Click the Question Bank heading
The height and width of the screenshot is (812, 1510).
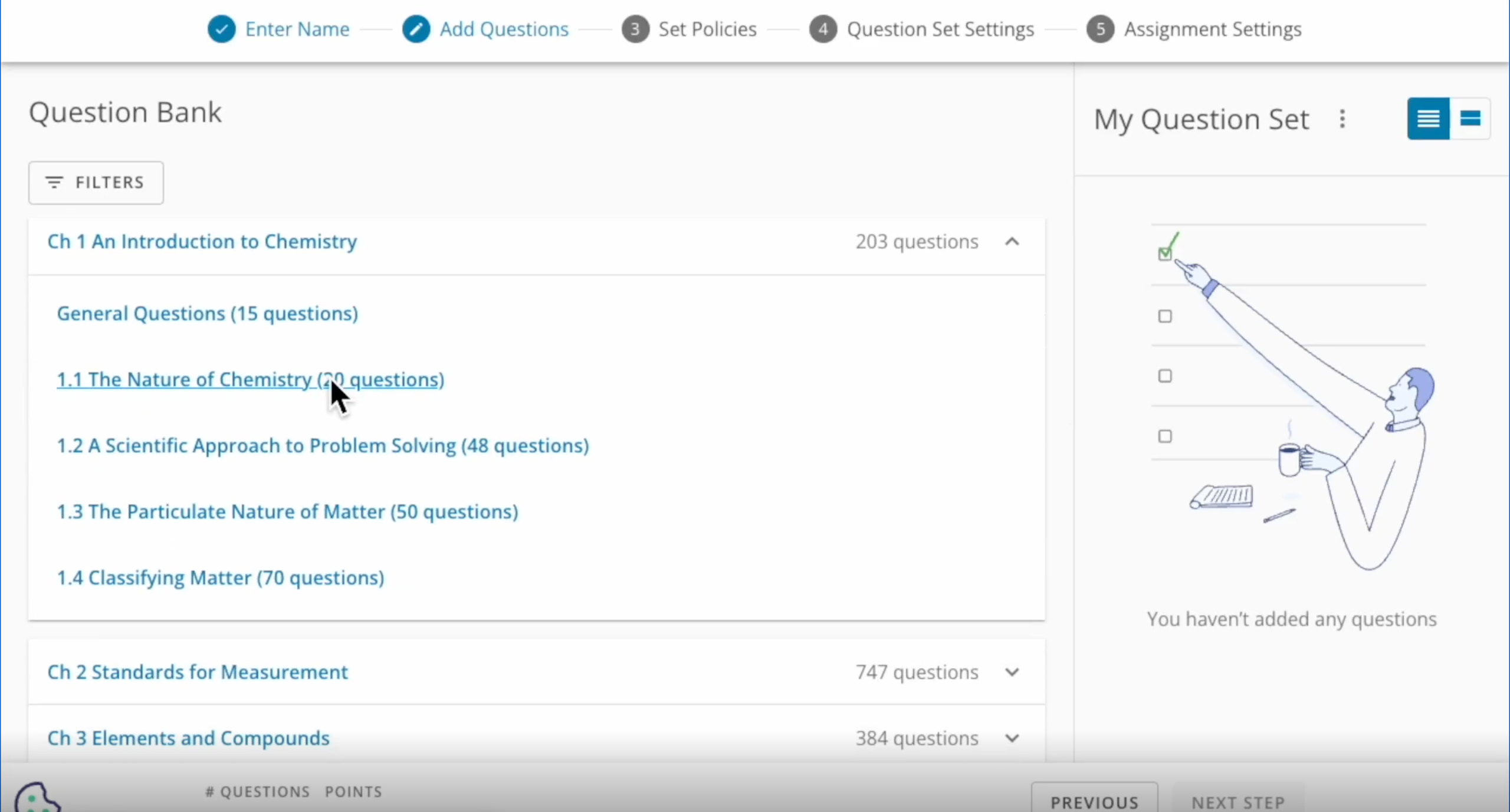point(126,113)
